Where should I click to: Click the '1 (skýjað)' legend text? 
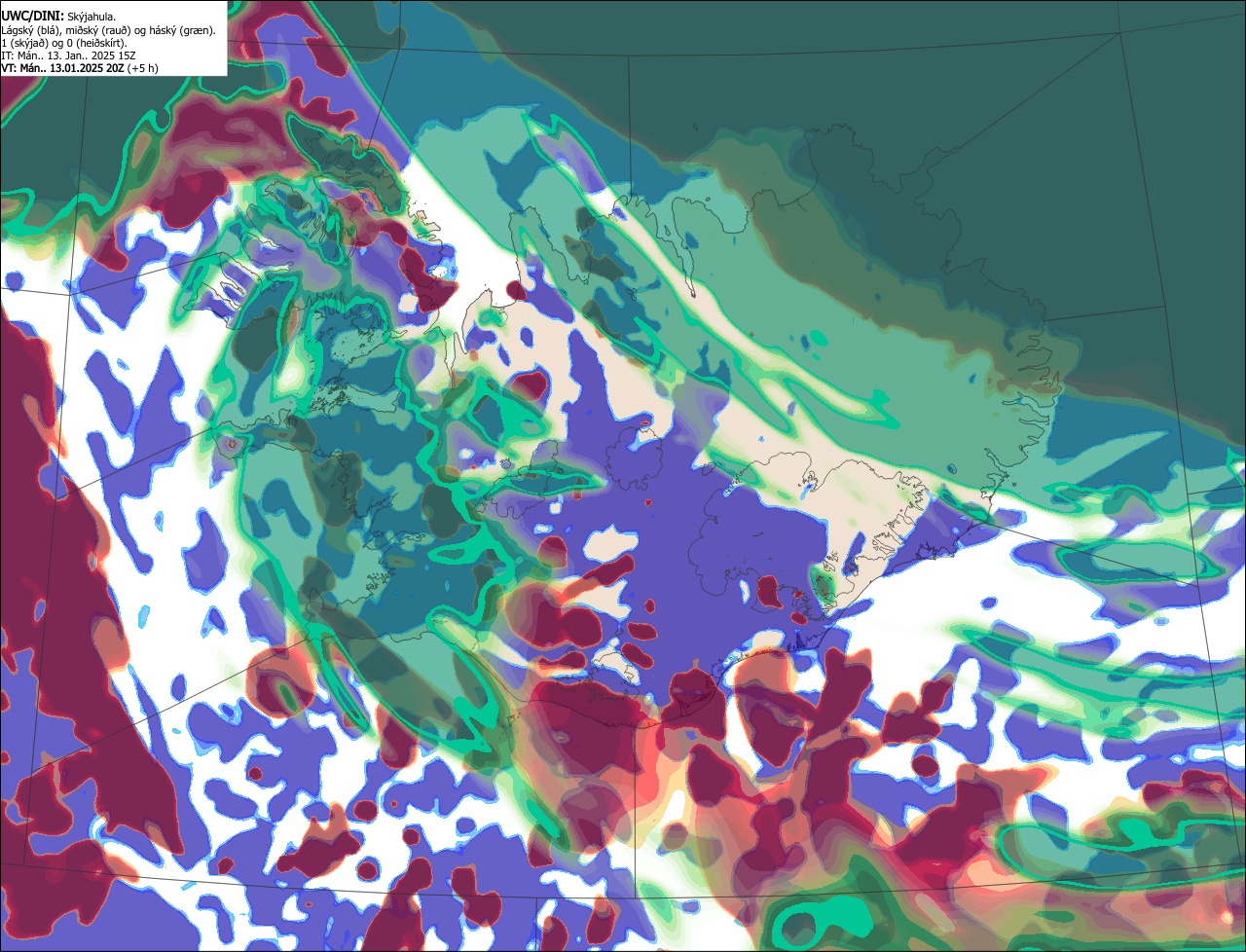(23, 44)
